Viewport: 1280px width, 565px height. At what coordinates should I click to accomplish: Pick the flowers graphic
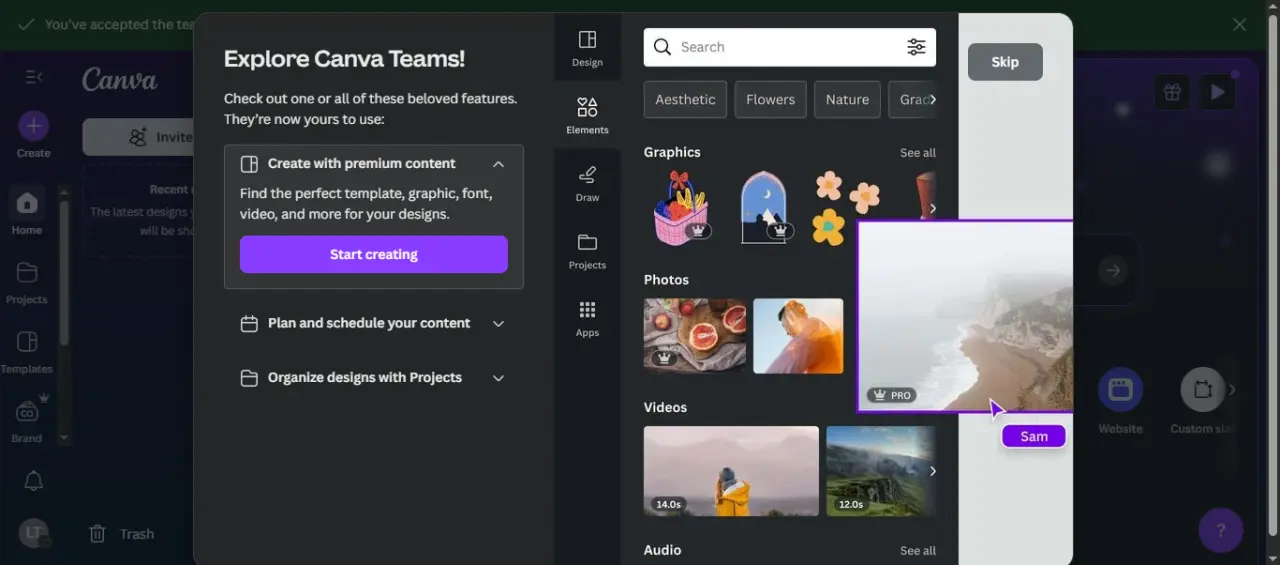pyautogui.click(x=846, y=207)
